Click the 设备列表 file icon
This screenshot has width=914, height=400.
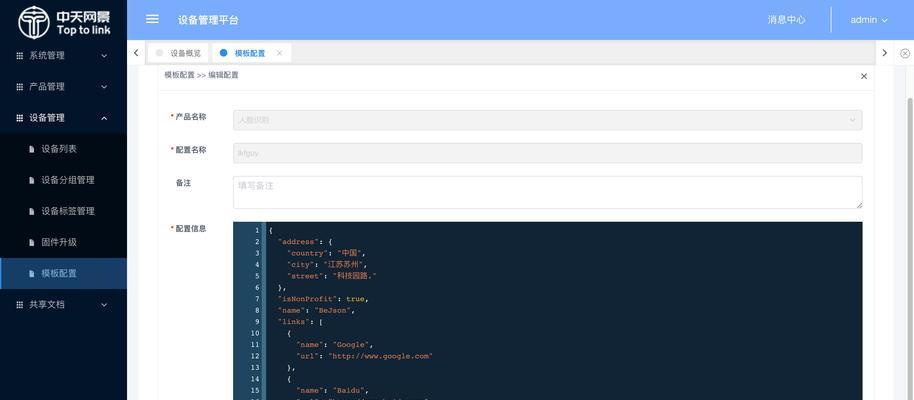[x=32, y=149]
